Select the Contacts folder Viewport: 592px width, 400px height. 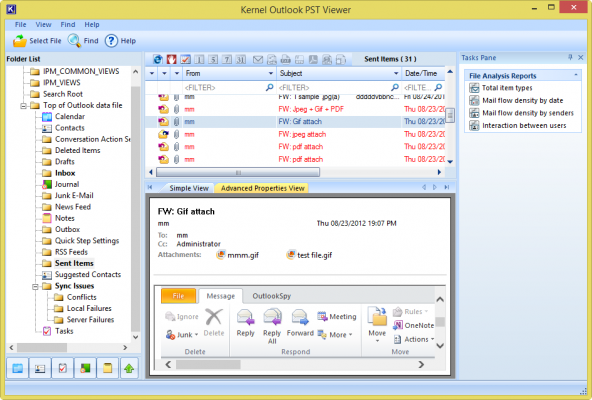click(69, 128)
